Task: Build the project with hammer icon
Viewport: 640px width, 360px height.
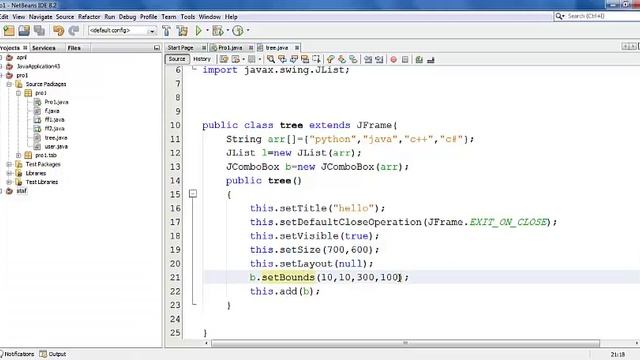Action: pyautogui.click(x=167, y=31)
